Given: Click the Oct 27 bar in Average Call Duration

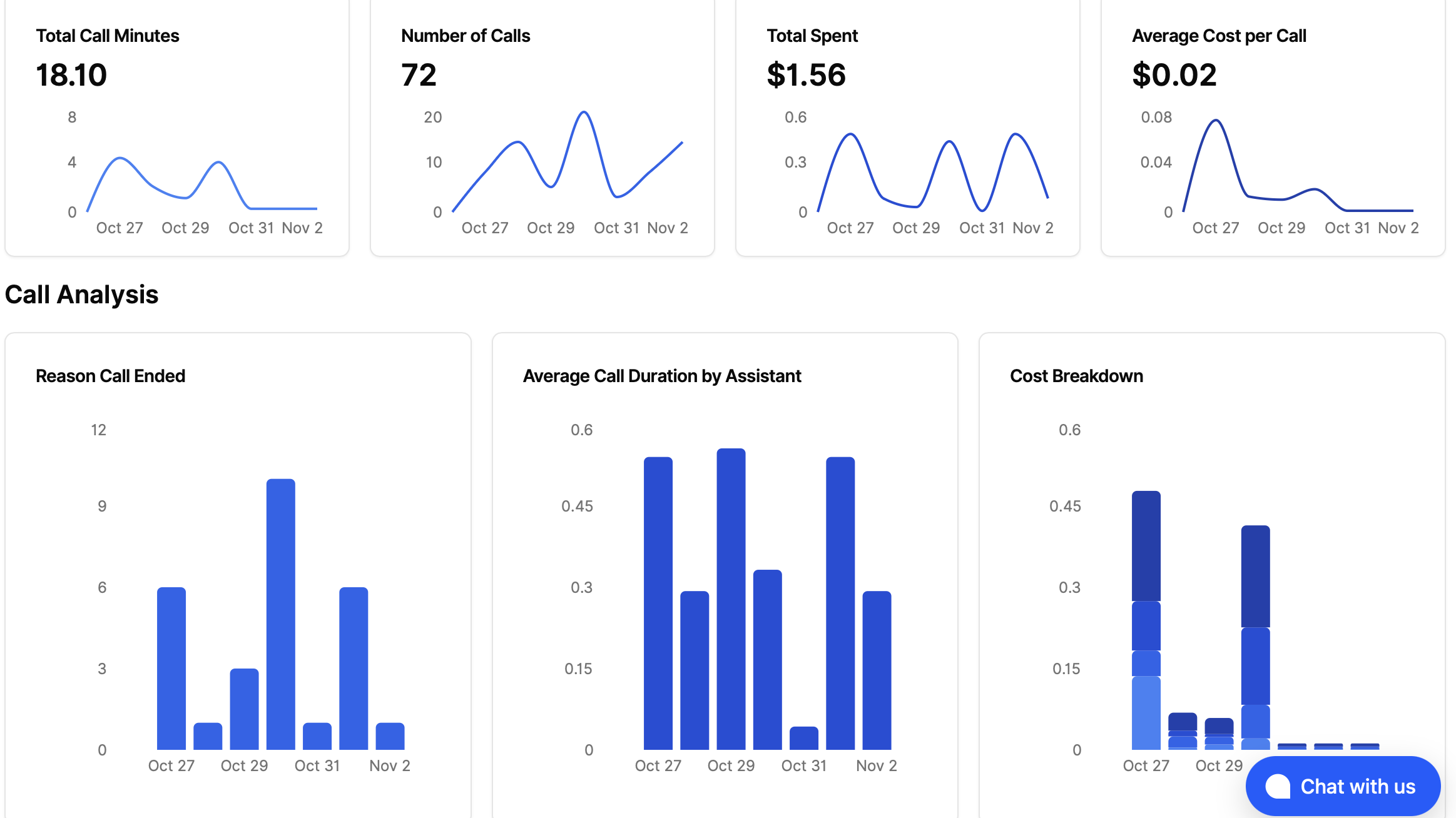Looking at the screenshot, I should coord(658,603).
